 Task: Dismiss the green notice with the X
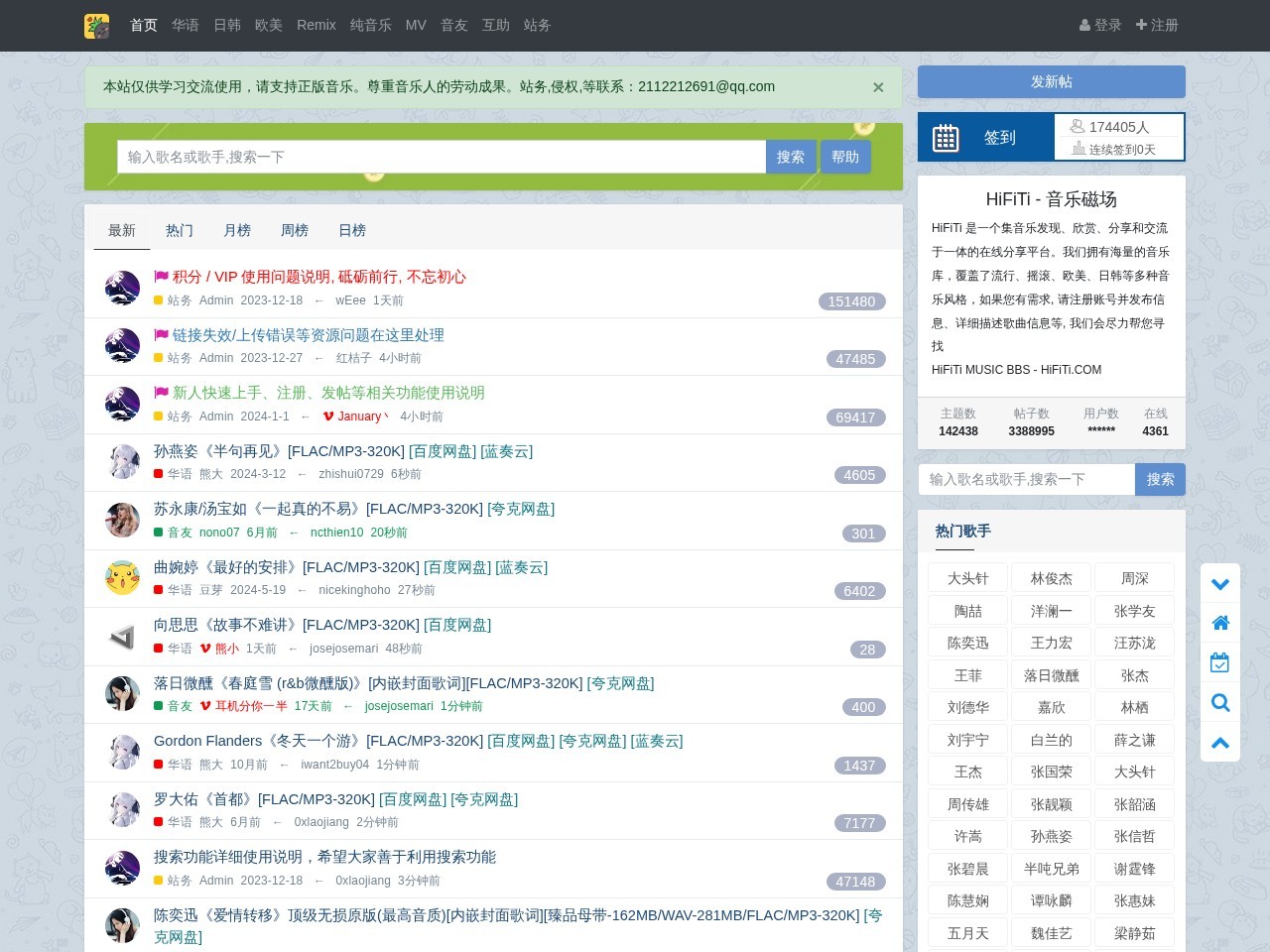pos(878,87)
